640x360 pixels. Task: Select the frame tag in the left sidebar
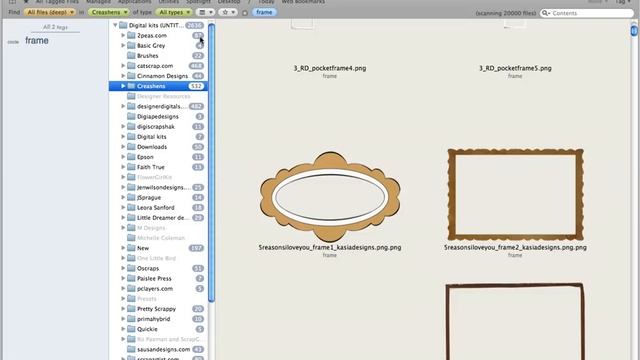pos(37,41)
